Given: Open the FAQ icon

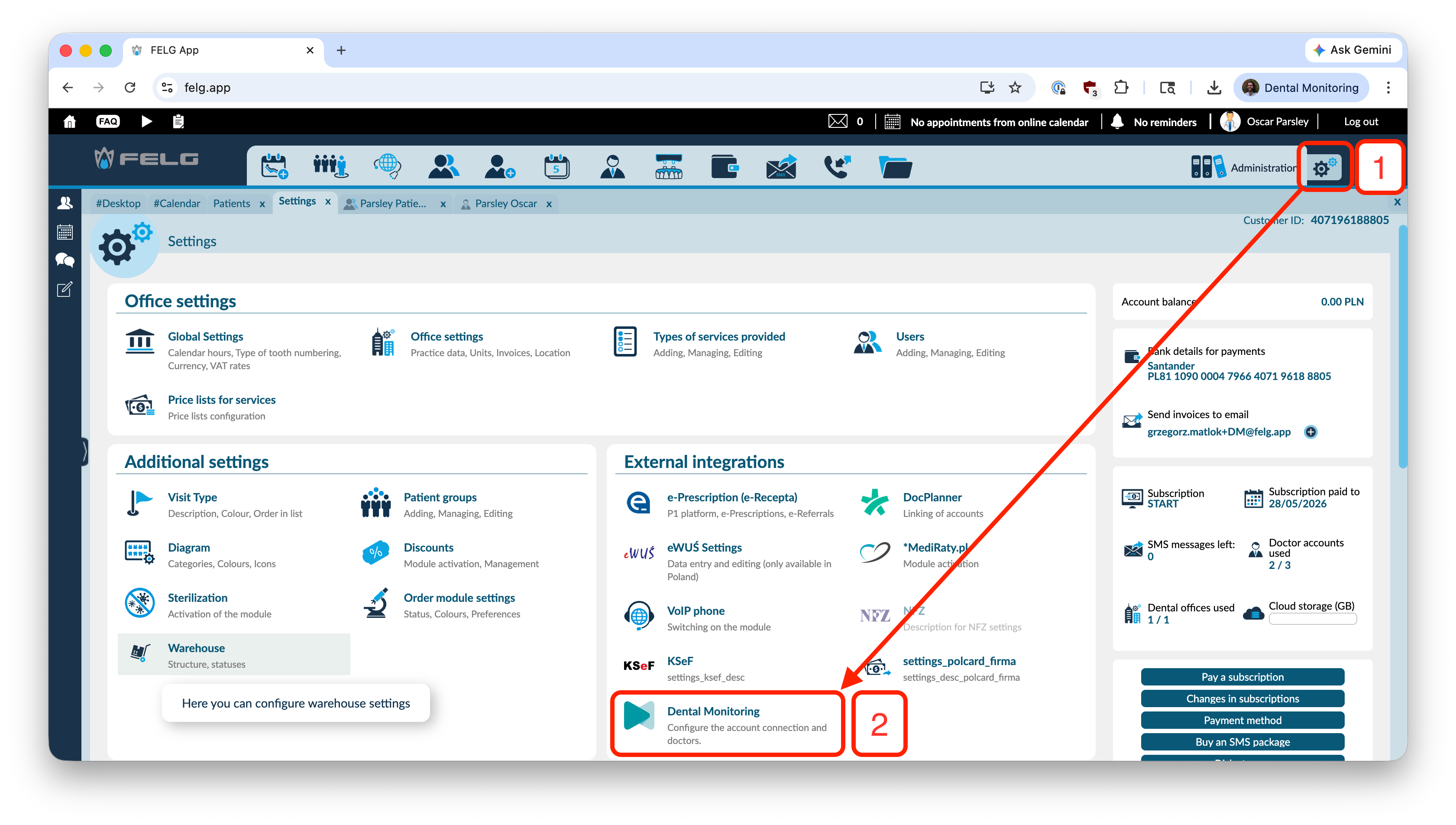Looking at the screenshot, I should pyautogui.click(x=107, y=121).
